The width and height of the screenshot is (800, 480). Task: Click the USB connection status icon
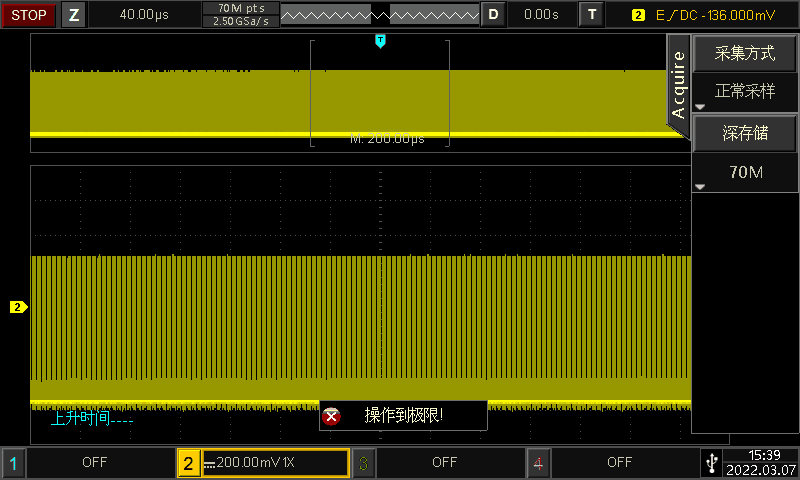point(711,462)
